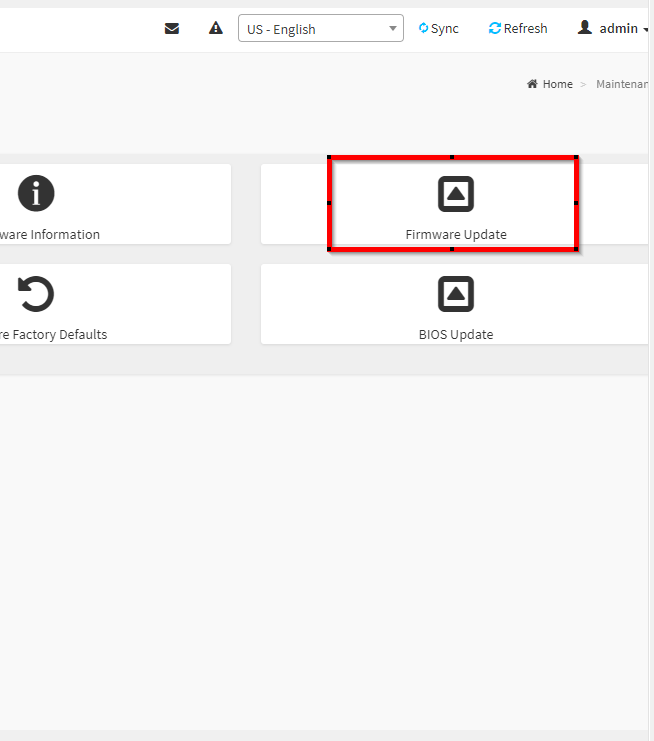This screenshot has height=741, width=654.
Task: Click the arrow on the language selector
Action: pyautogui.click(x=393, y=29)
